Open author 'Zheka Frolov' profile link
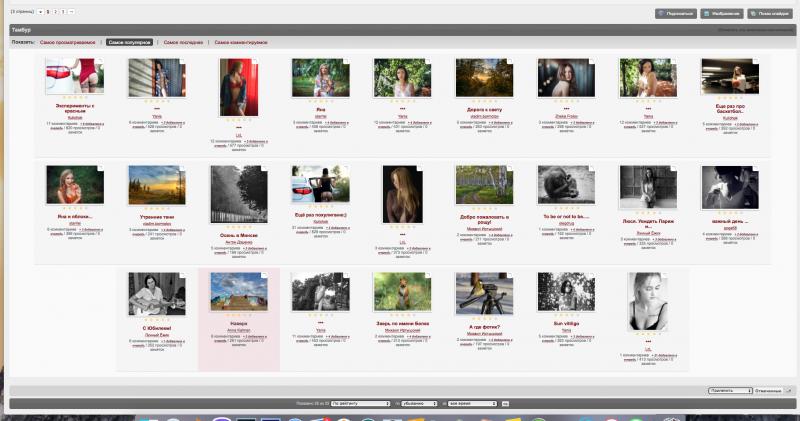Screen dimensions: 800x421 (x=566, y=116)
